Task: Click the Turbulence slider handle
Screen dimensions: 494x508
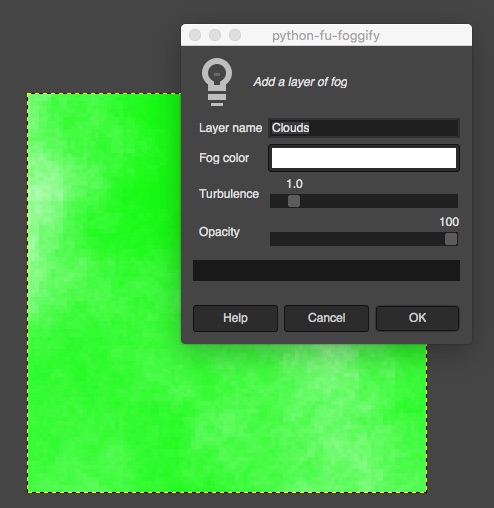Action: pyautogui.click(x=294, y=201)
